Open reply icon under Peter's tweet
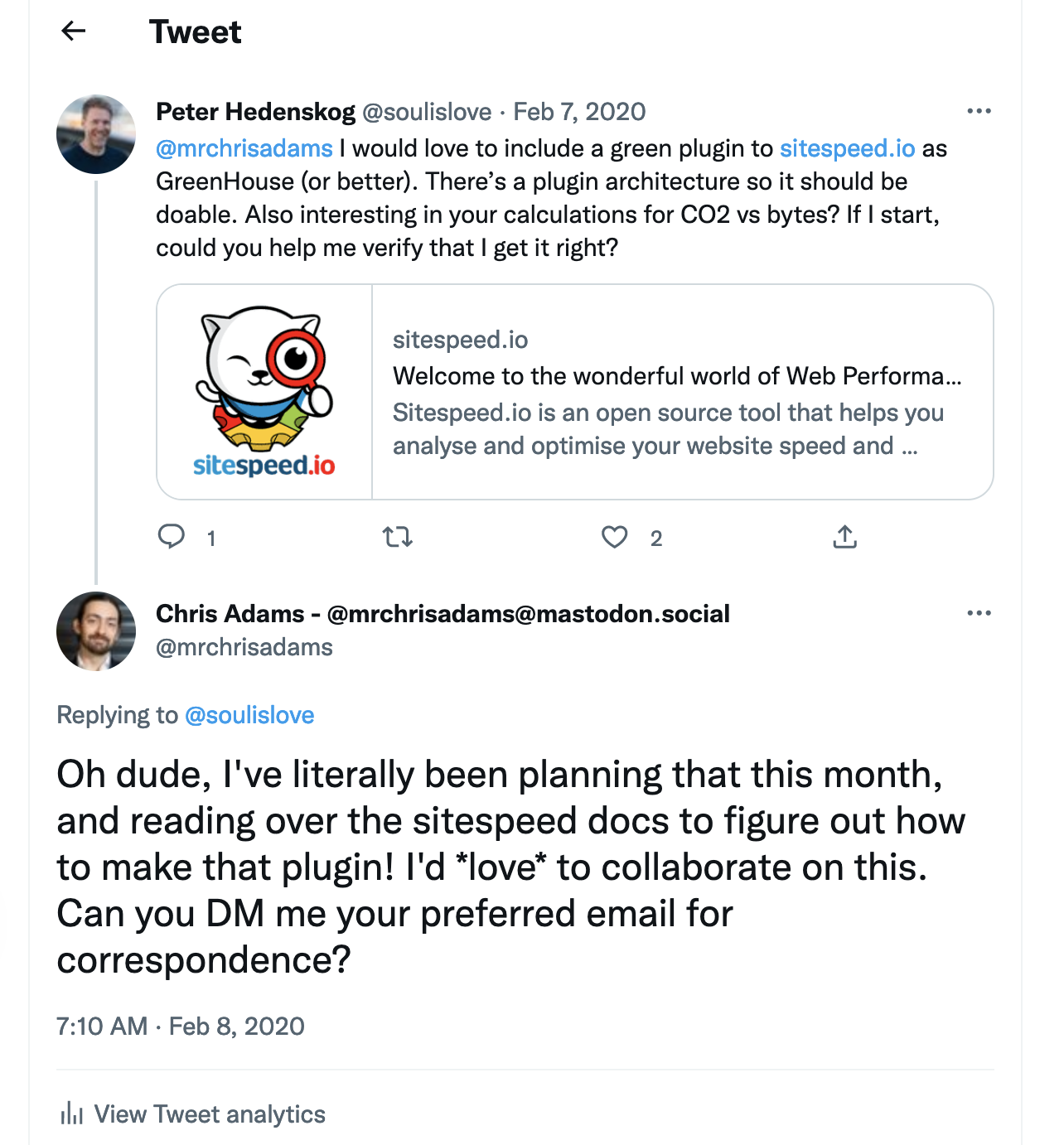The width and height of the screenshot is (1064, 1145). pyautogui.click(x=172, y=537)
